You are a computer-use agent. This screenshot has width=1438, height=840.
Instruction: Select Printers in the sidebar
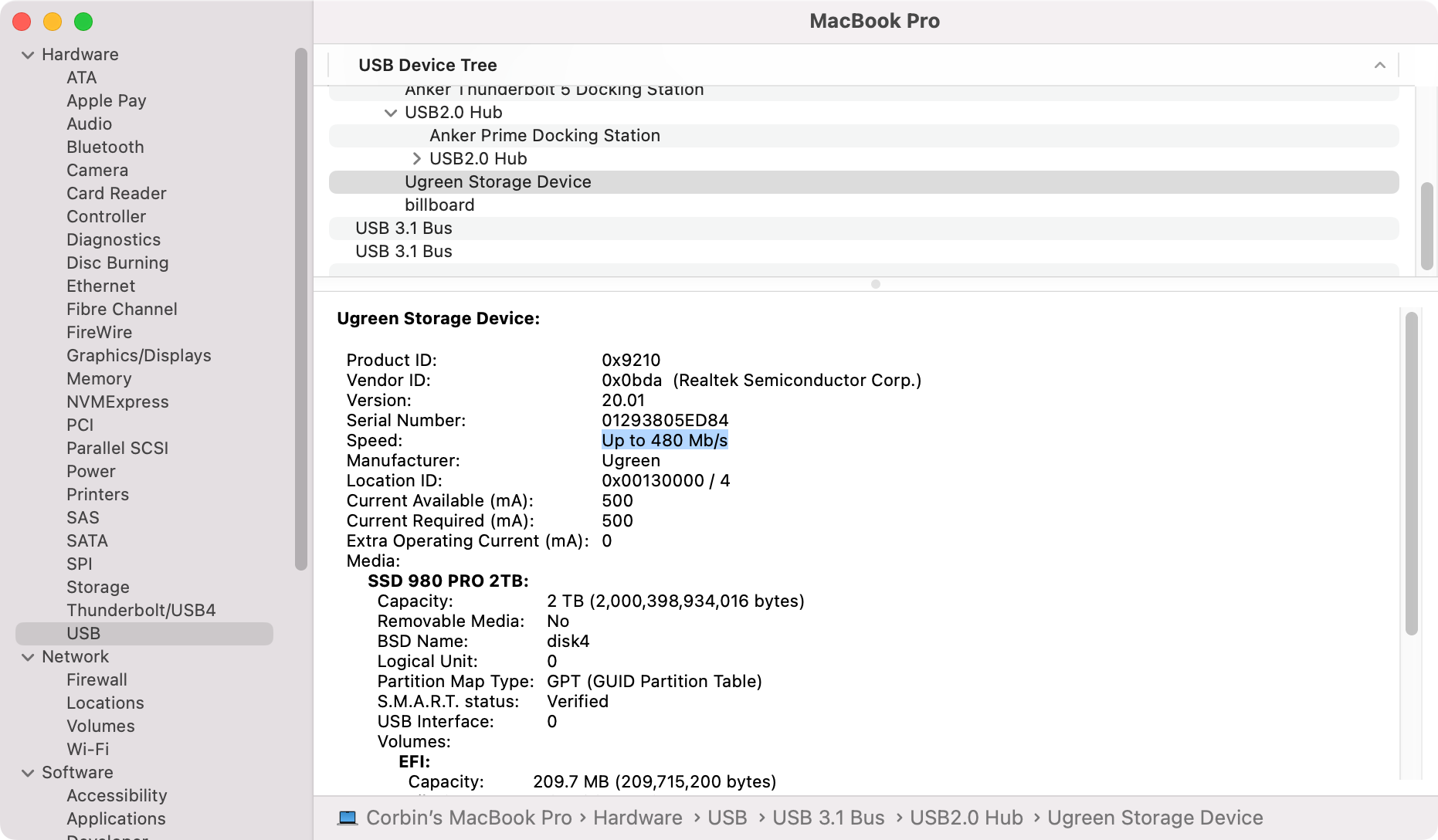(98, 495)
